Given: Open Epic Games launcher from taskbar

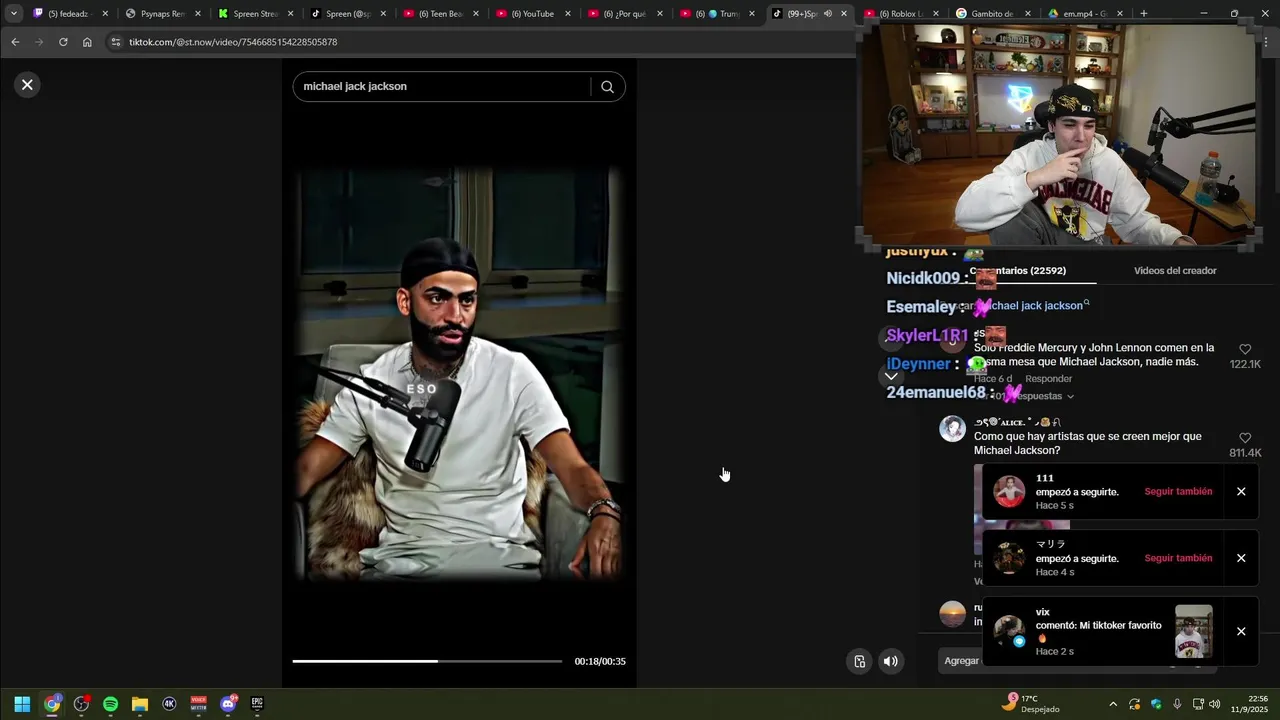Looking at the screenshot, I should tap(257, 704).
